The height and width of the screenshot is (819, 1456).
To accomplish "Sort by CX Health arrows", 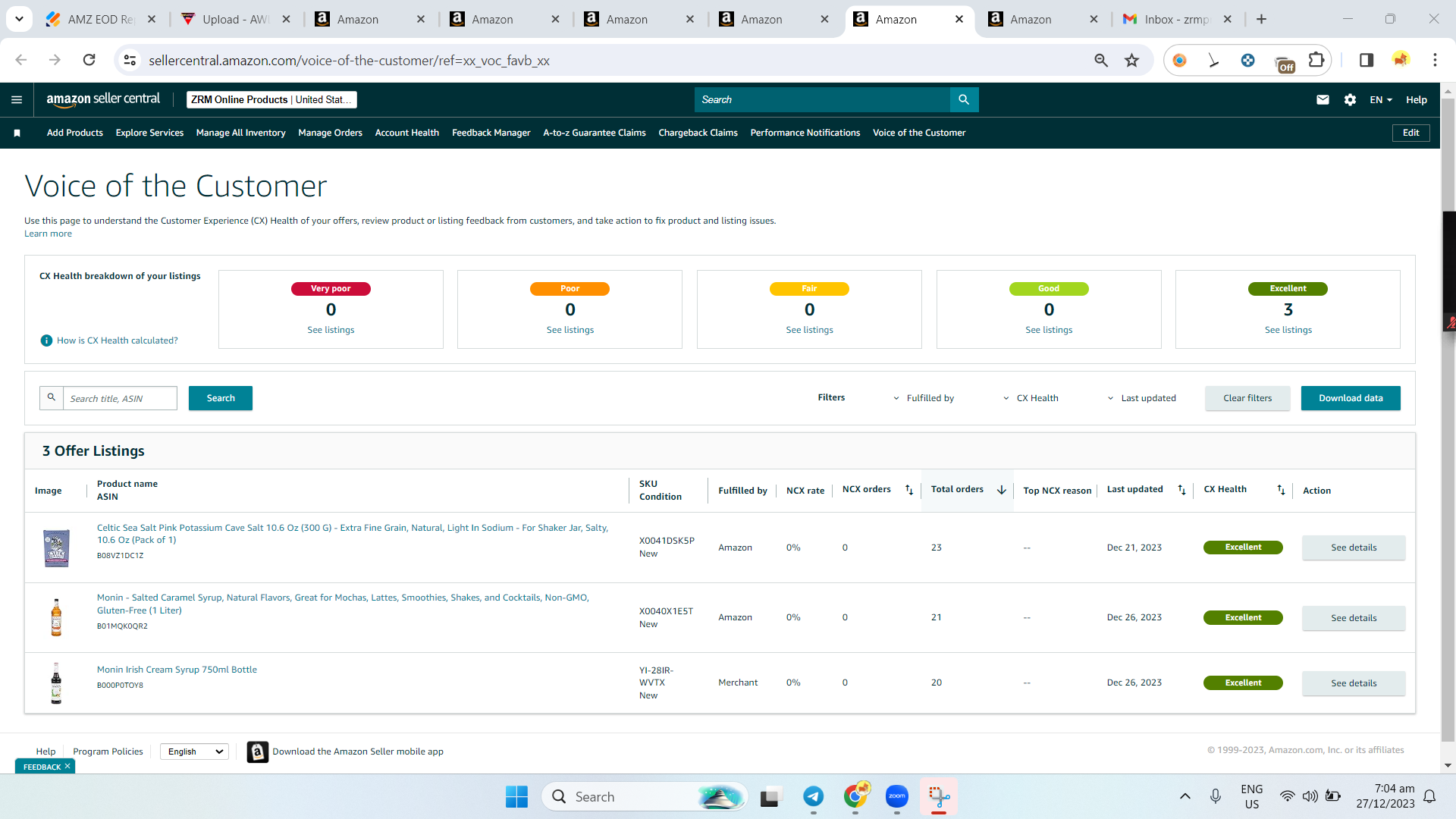I will (1281, 490).
